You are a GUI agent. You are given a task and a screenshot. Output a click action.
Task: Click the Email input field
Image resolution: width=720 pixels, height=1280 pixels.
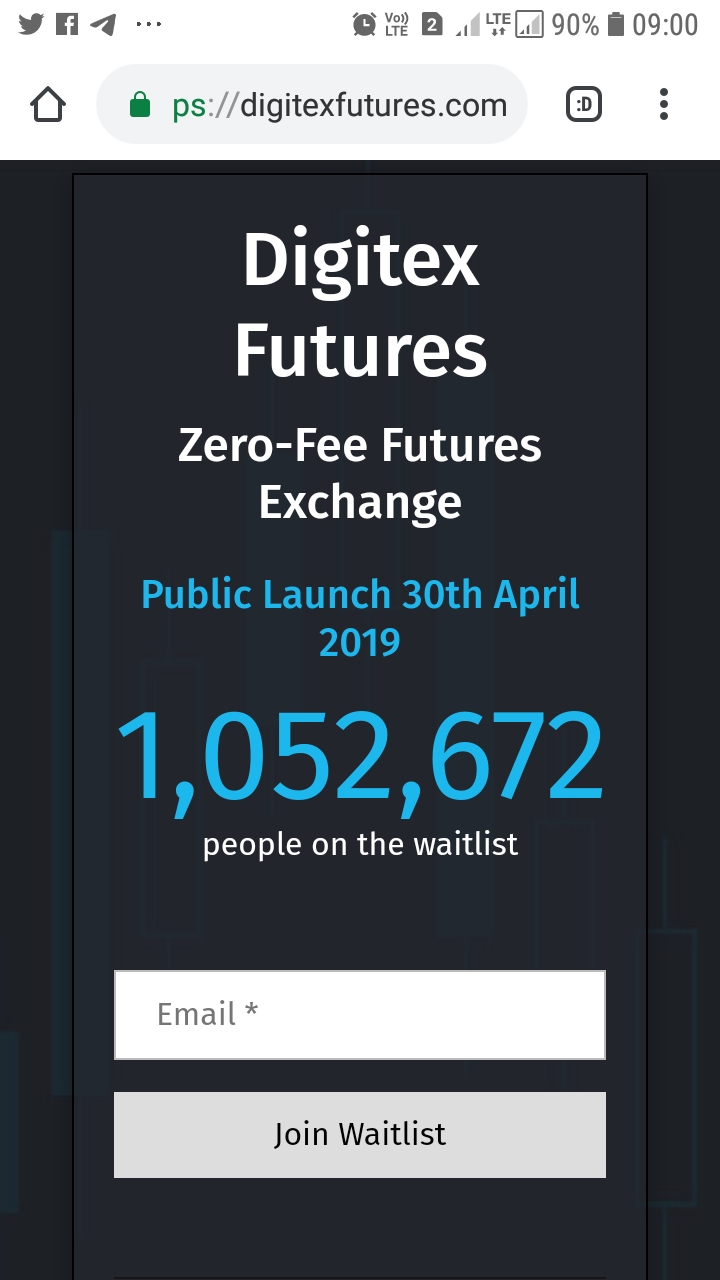click(360, 1015)
